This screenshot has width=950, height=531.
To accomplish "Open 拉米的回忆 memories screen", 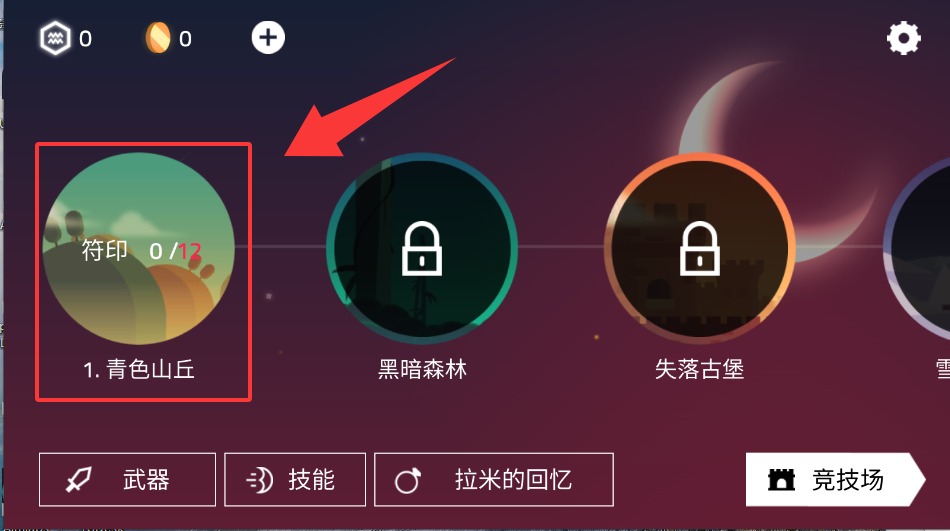I will tap(494, 479).
